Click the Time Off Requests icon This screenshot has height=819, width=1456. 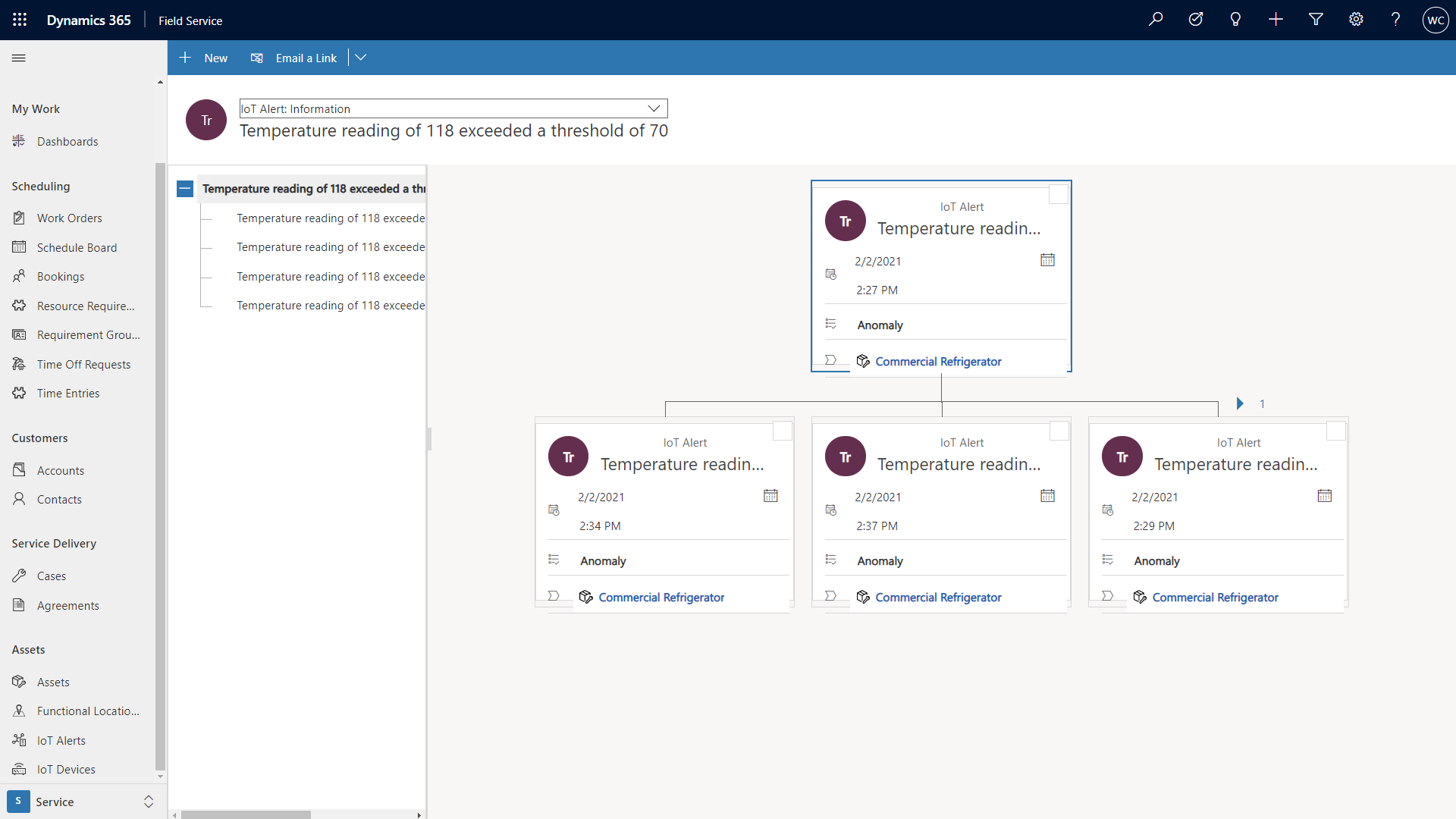[x=19, y=363]
